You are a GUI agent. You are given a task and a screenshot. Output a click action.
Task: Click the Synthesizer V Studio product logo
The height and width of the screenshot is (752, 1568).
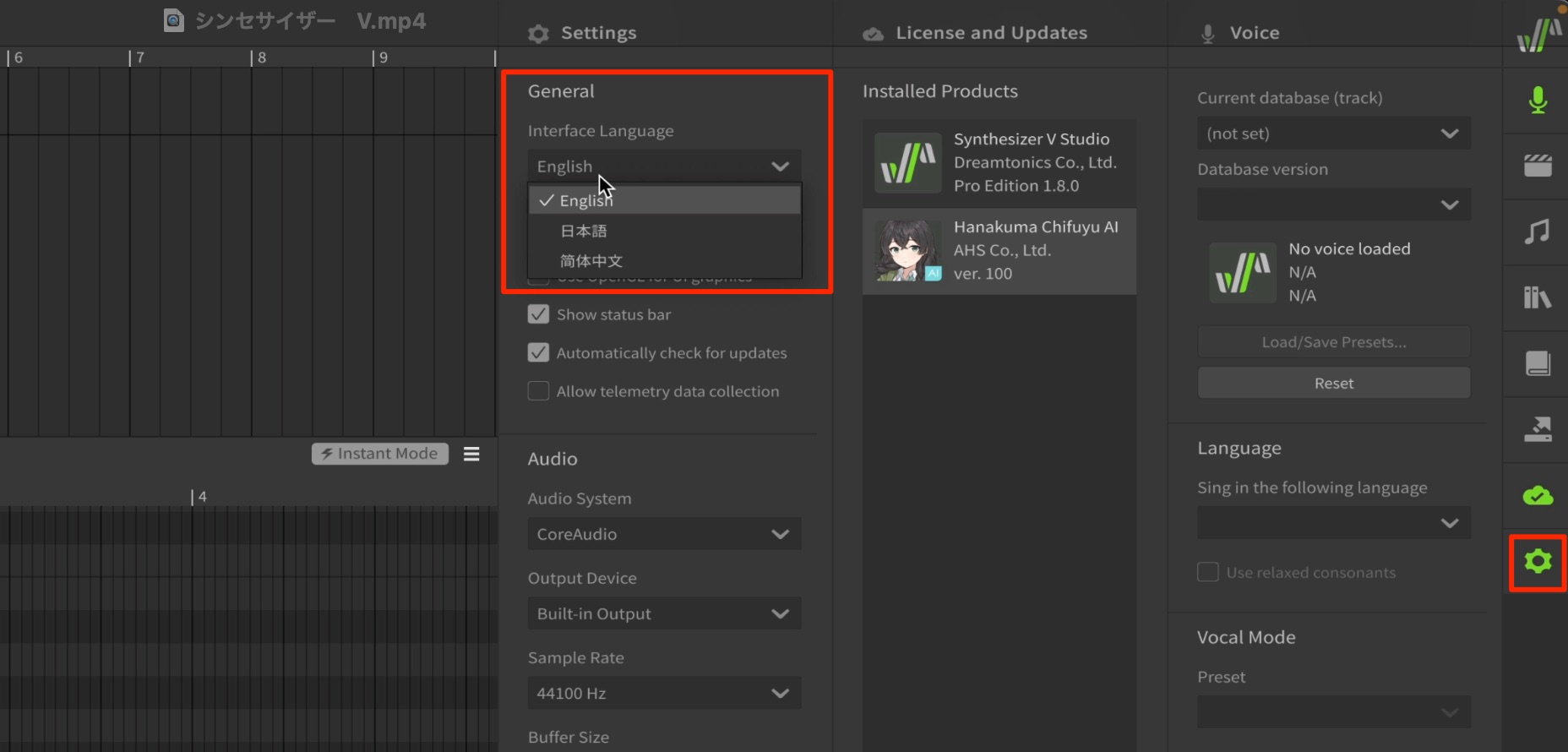(907, 163)
